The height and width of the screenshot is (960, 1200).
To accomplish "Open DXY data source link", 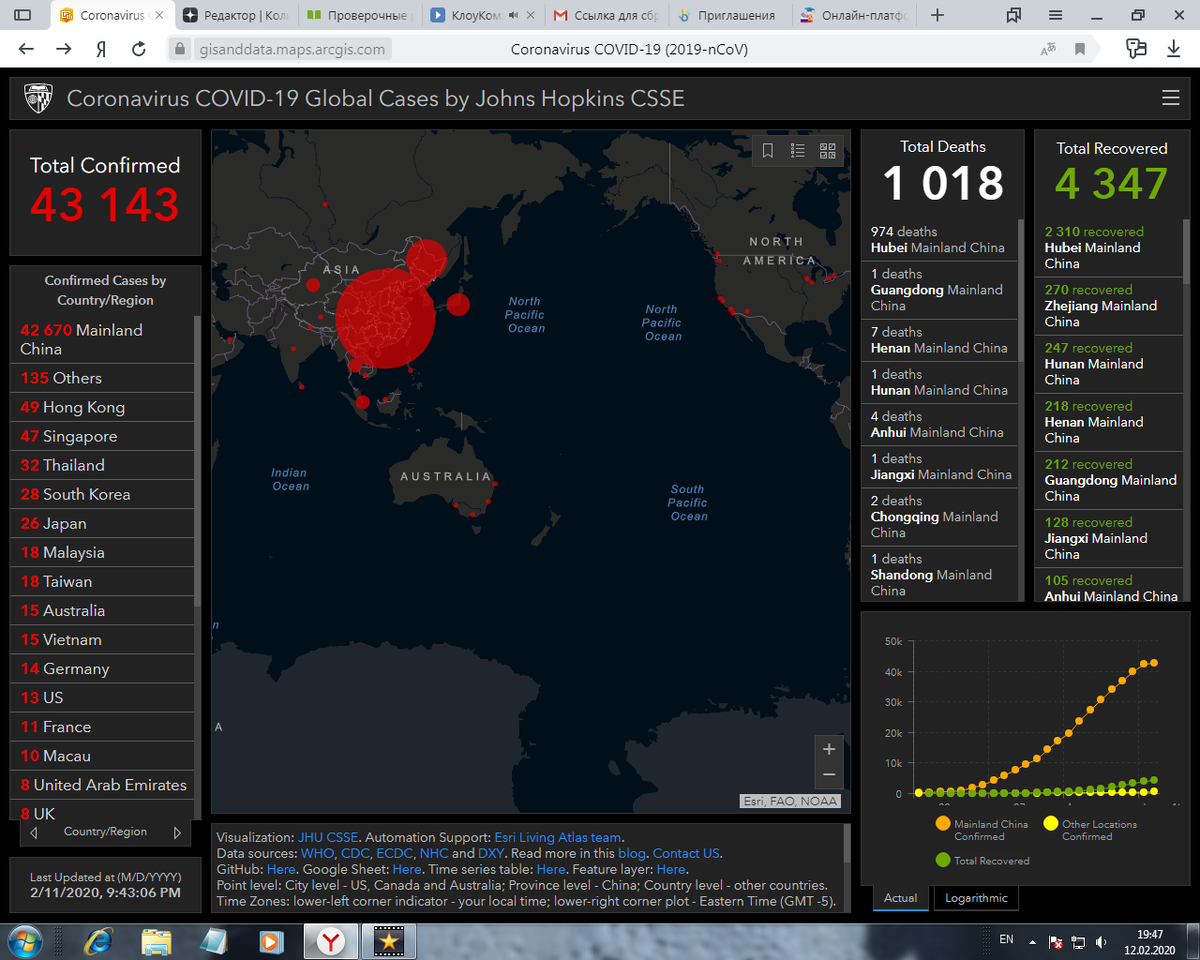I will [x=491, y=853].
